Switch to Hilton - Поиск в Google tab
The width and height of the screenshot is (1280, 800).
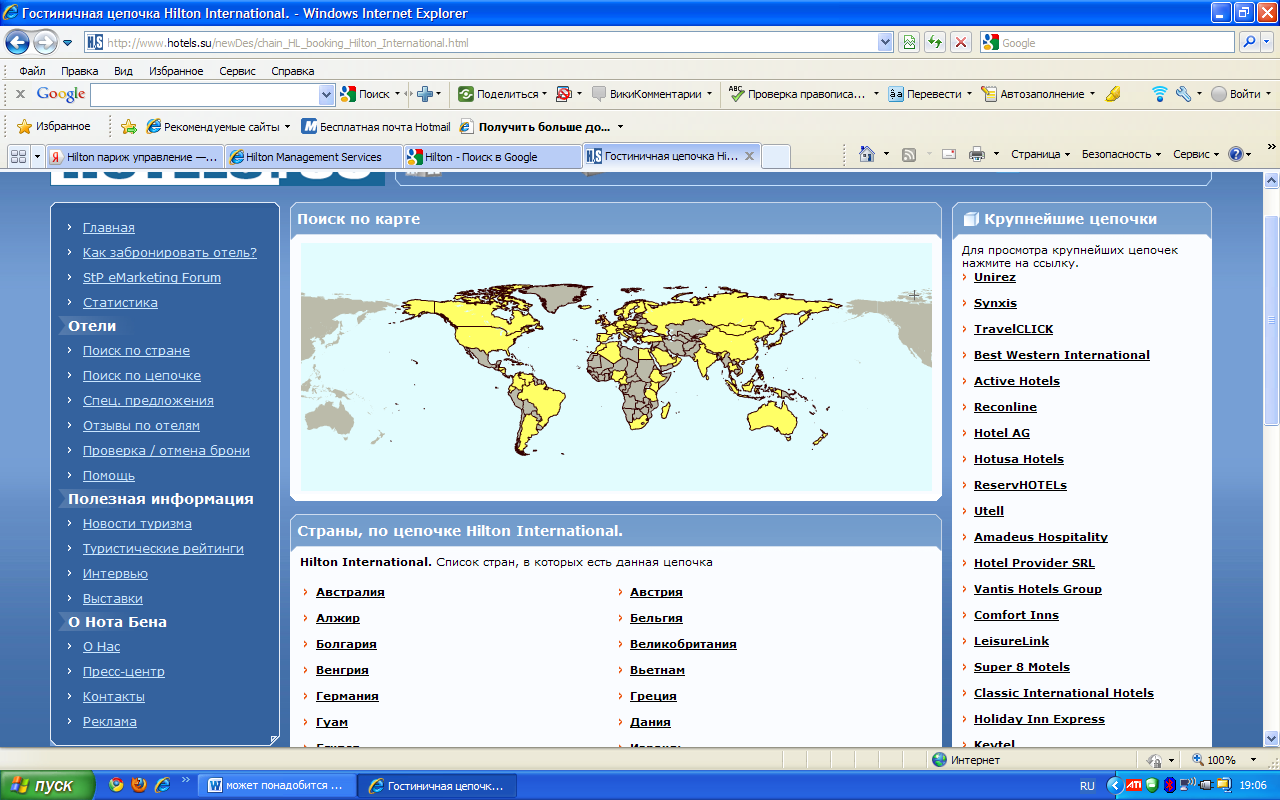coord(492,157)
